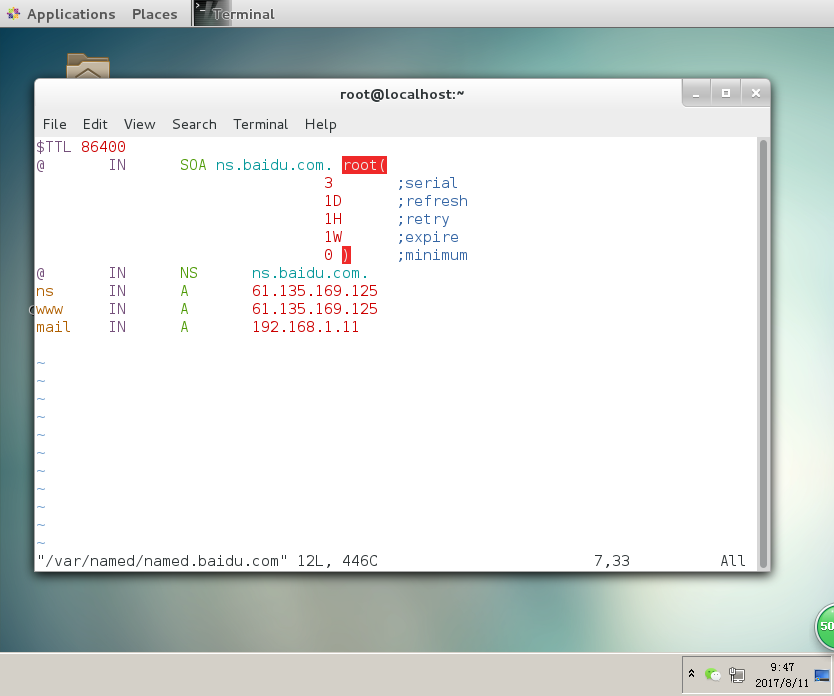This screenshot has height=696, width=834.
Task: Click the file path /var/named/named.baidu.com in status line
Action: (x=162, y=561)
